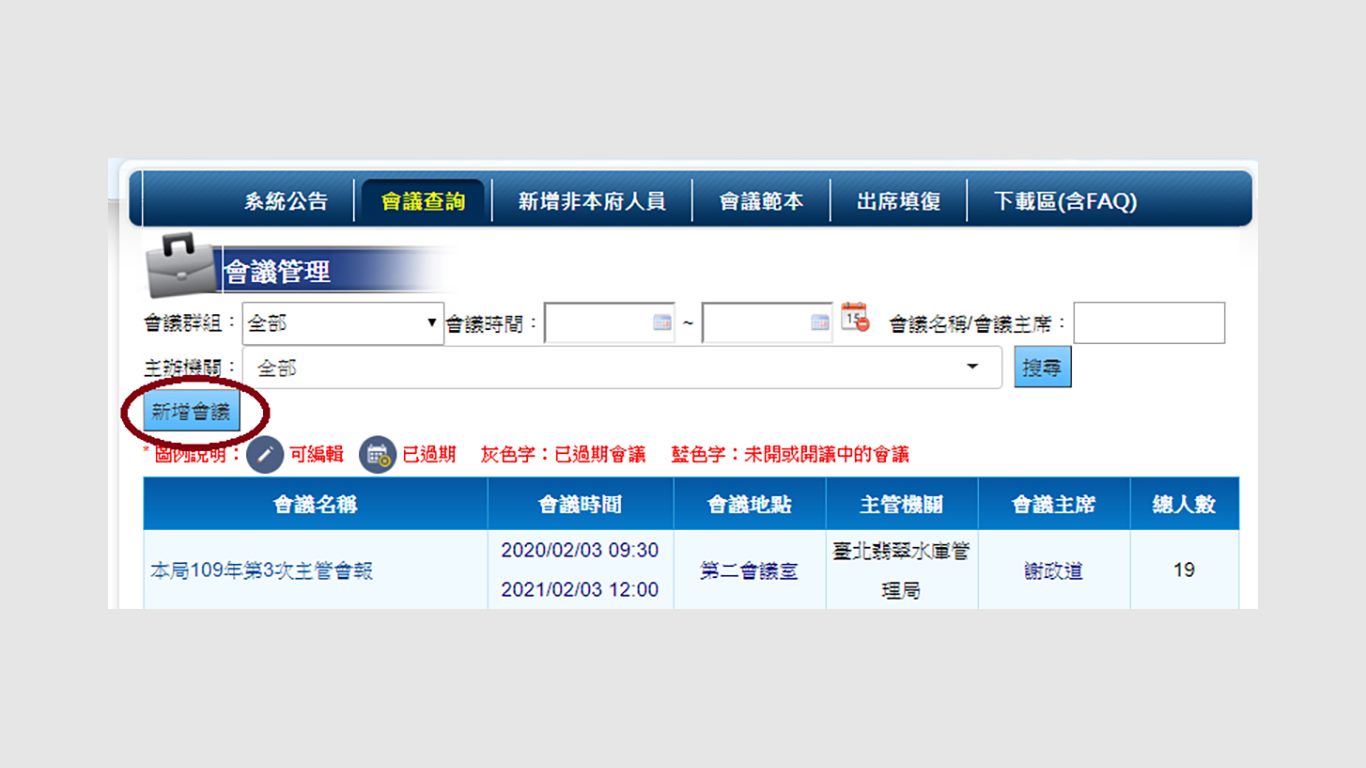Click the 總人數 column header
The image size is (1366, 768).
pos(1184,504)
